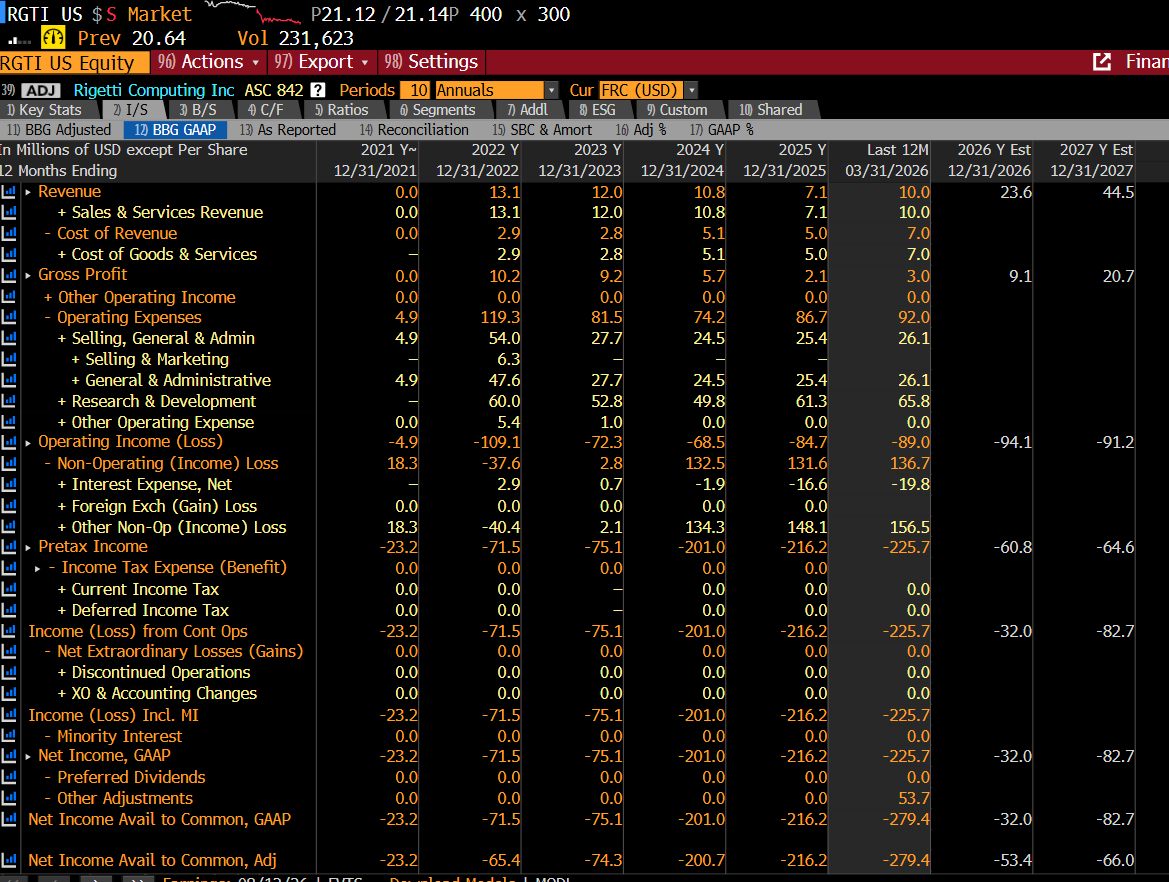This screenshot has height=882, width=1169.
Task: Expand the Revenue row triangle
Action: 28,192
